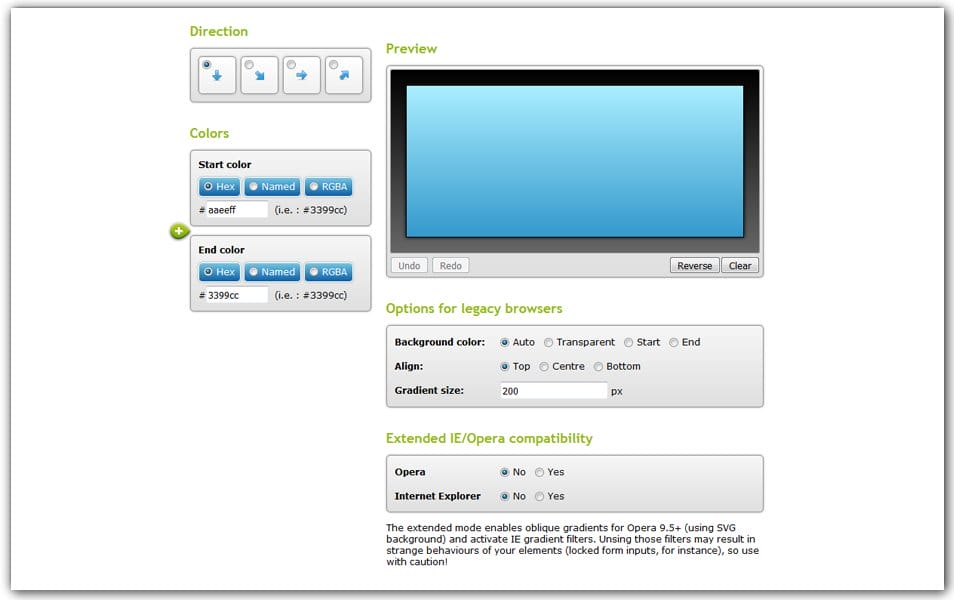Select the left-to-right direction arrow

coord(301,75)
